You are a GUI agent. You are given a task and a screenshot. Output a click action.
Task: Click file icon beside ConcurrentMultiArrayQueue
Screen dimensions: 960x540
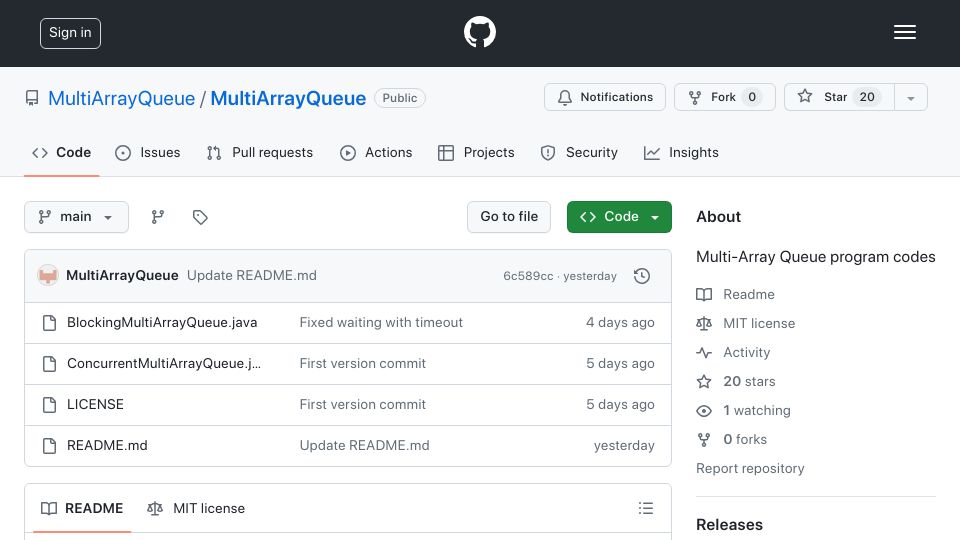(50, 364)
